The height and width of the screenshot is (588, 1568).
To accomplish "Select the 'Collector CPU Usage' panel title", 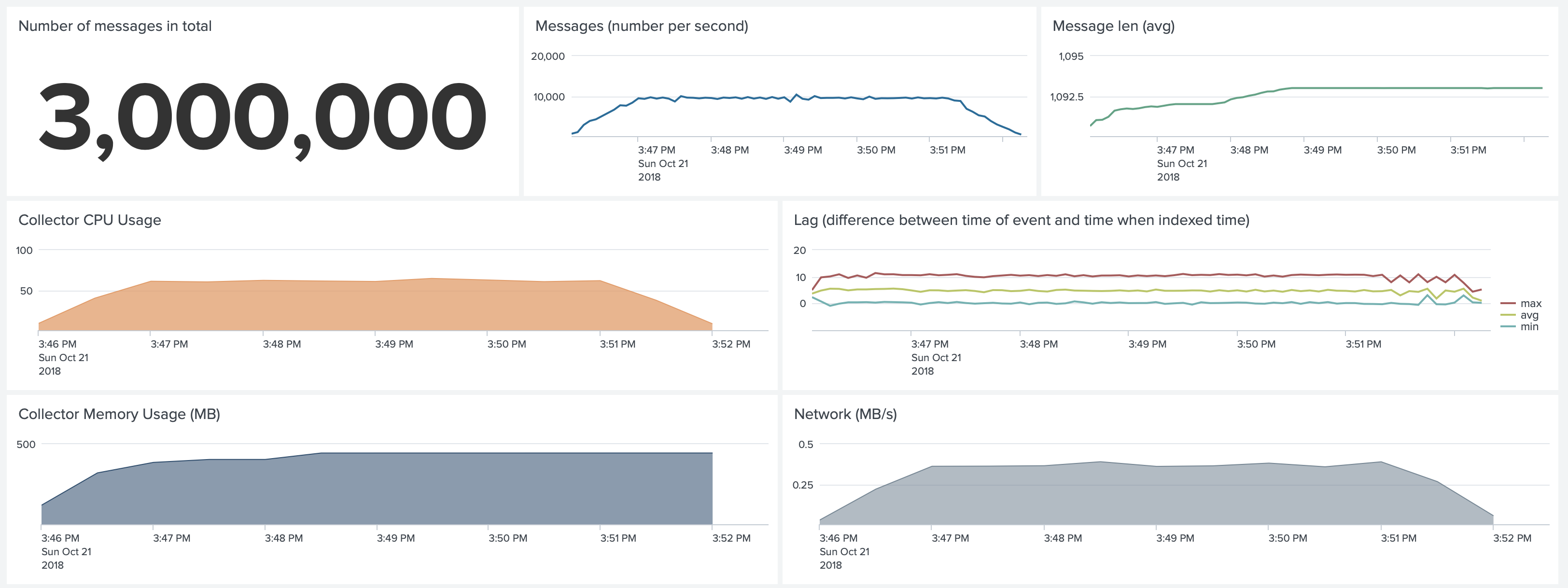I will pos(89,220).
